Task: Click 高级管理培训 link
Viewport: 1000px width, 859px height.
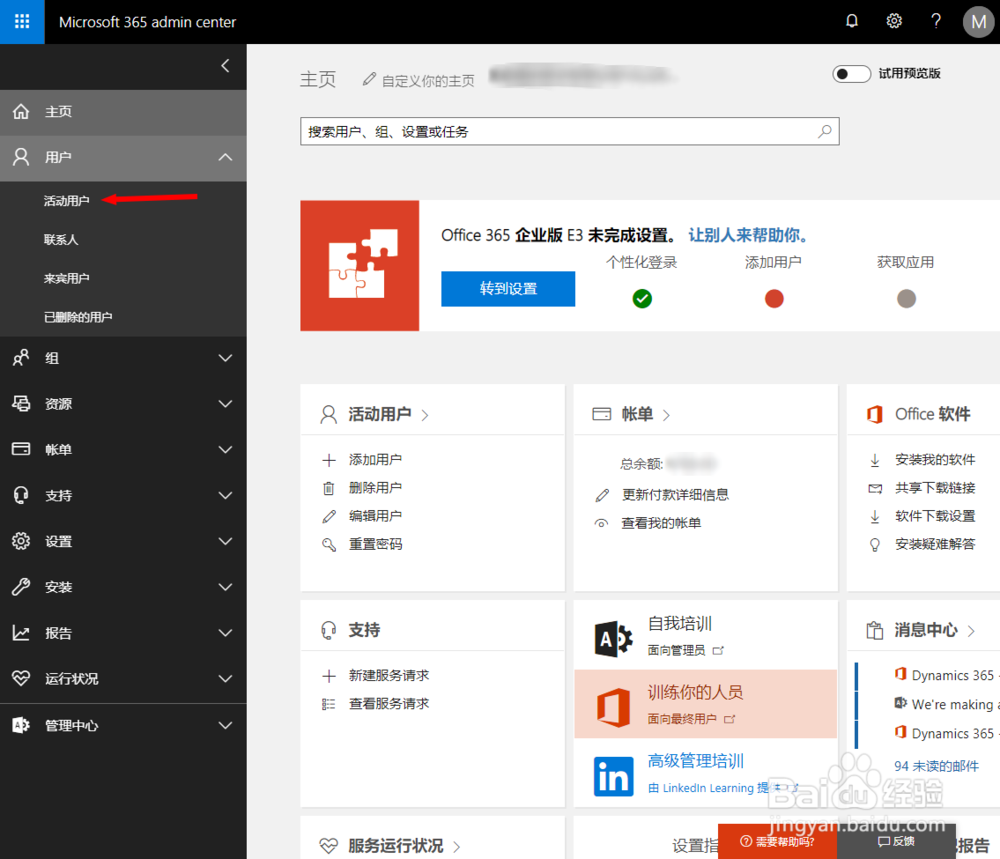Action: point(696,761)
